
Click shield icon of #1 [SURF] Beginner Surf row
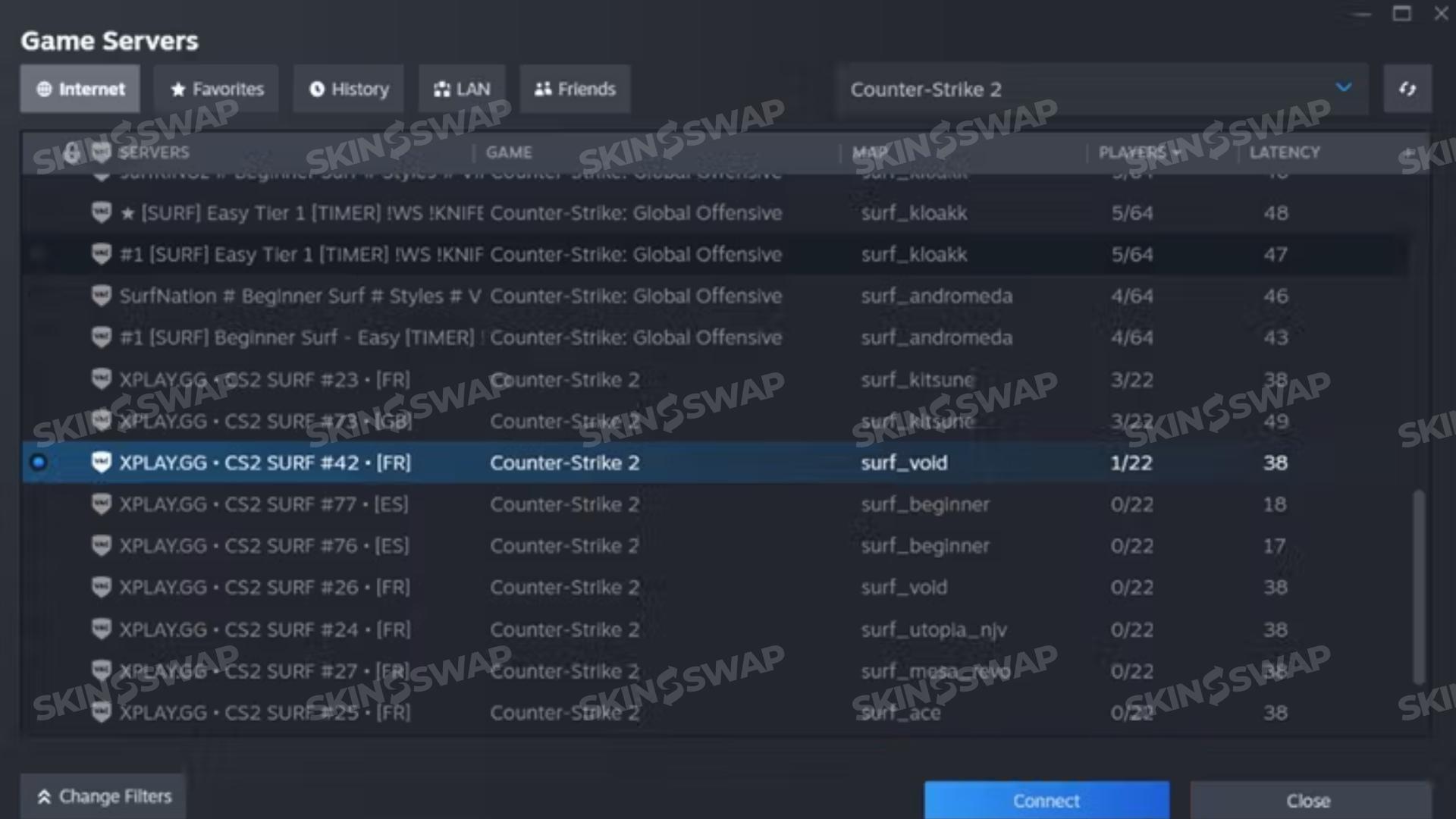101,337
